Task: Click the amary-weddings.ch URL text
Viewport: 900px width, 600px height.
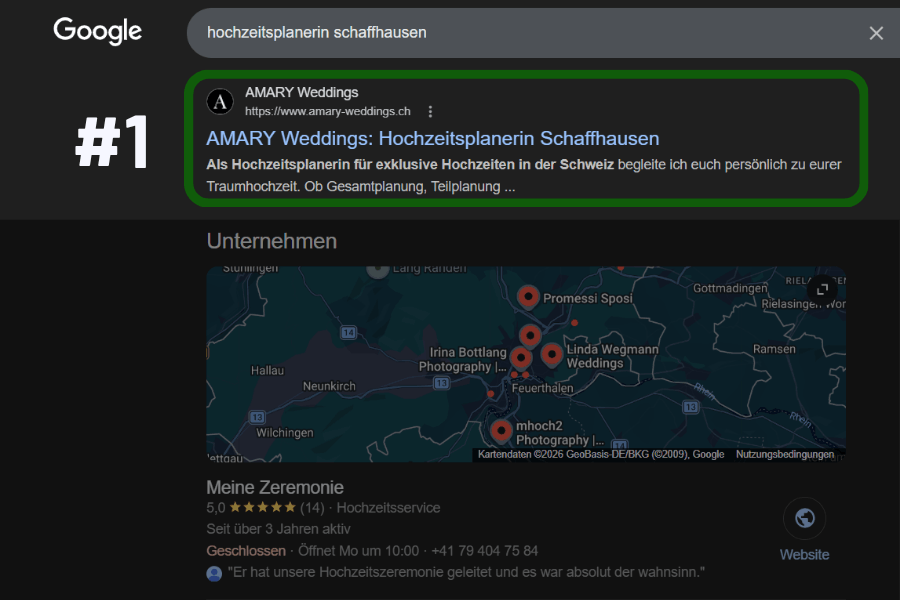Action: pyautogui.click(x=328, y=111)
